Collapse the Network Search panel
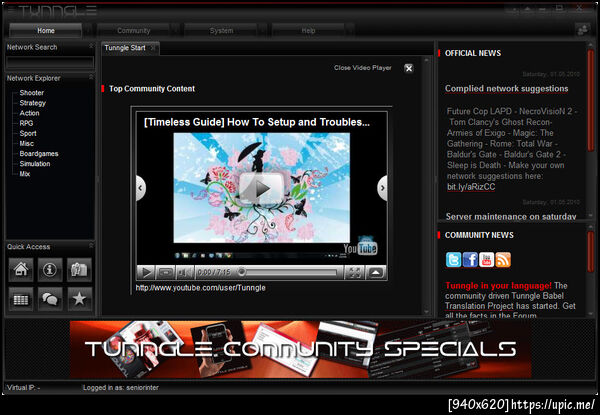The width and height of the screenshot is (600, 415). [91, 46]
